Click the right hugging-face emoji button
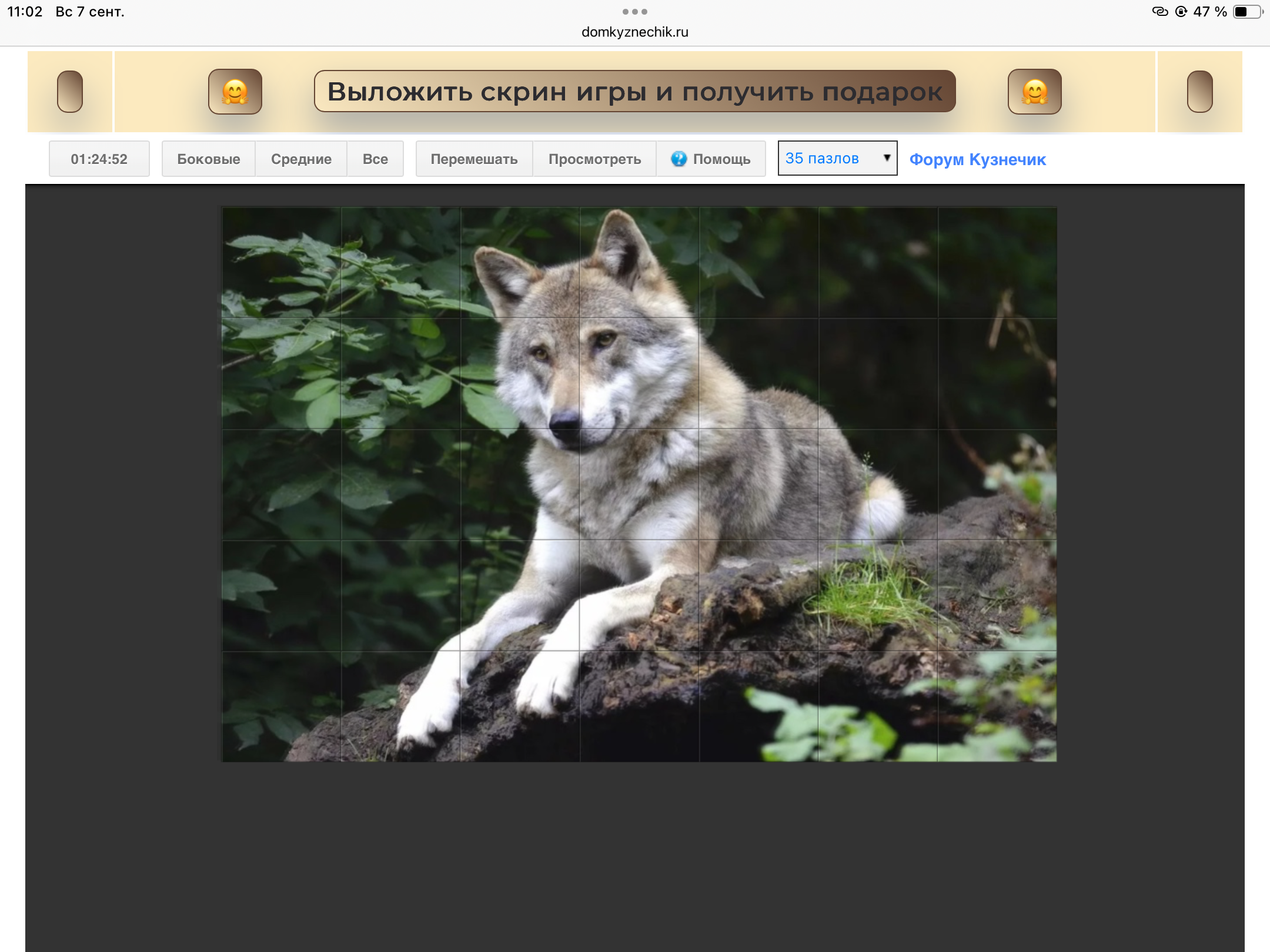1270x952 pixels. 1034,92
